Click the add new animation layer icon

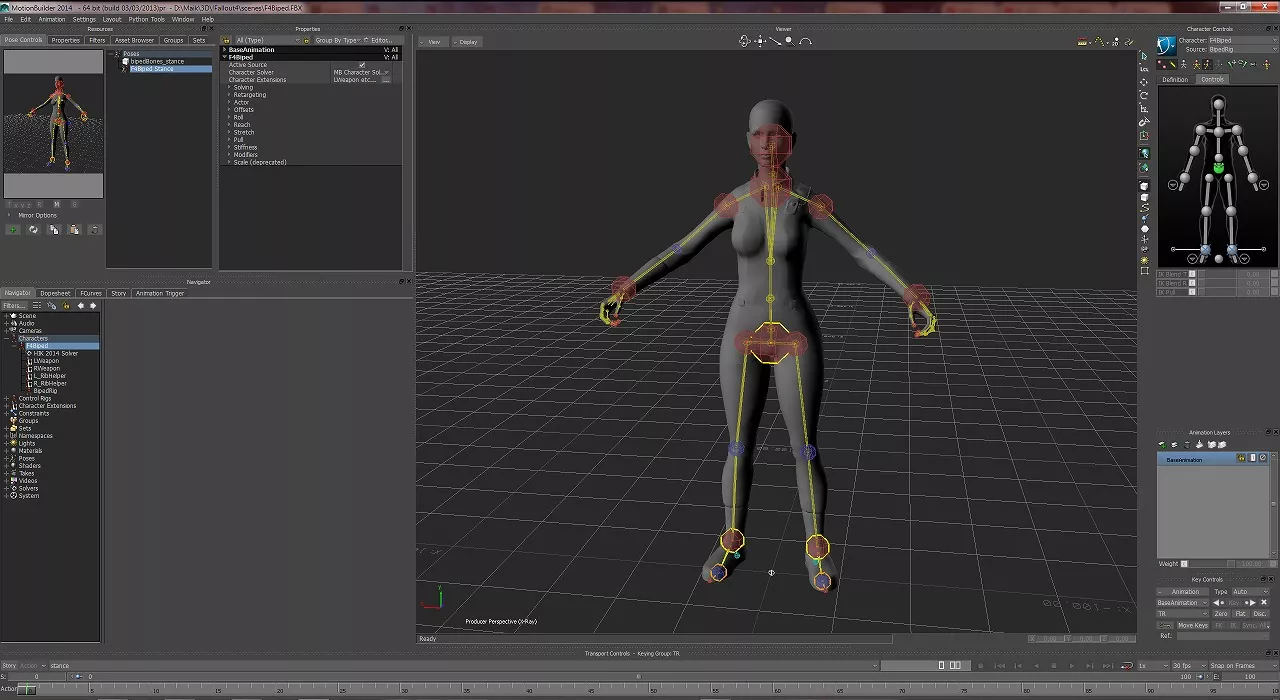(1162, 445)
